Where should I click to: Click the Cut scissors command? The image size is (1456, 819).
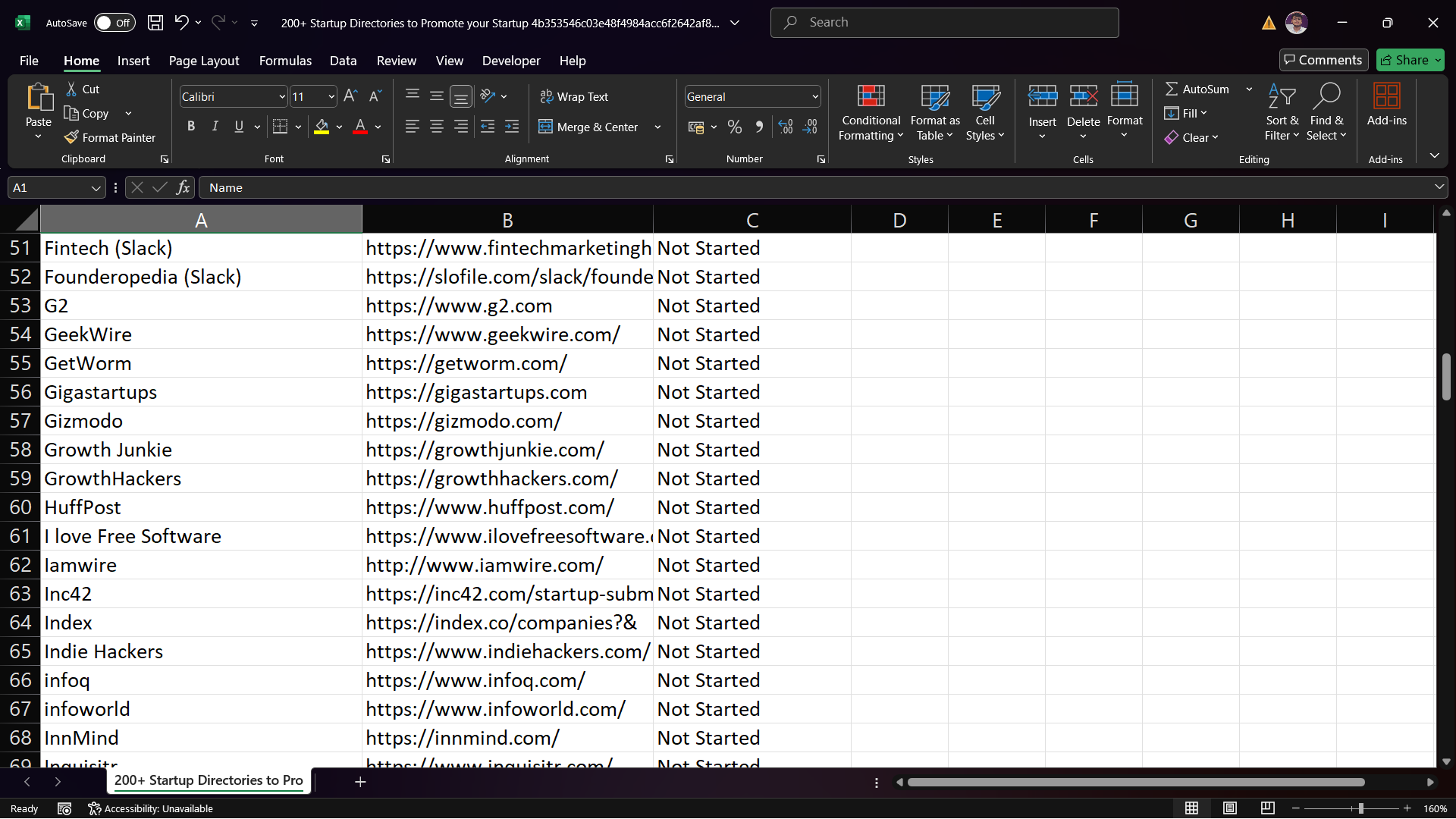click(83, 89)
